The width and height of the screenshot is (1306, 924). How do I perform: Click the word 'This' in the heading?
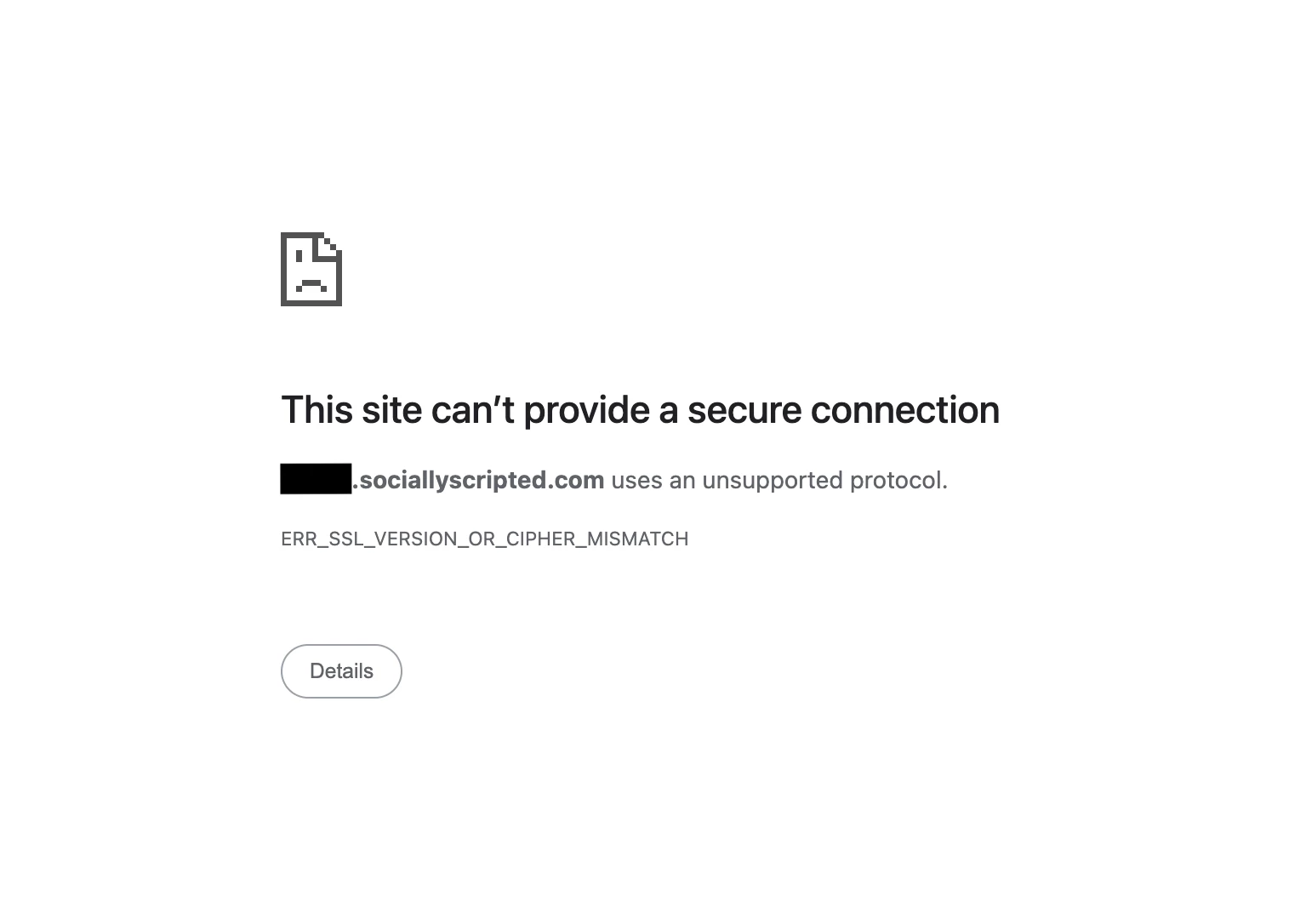click(317, 409)
